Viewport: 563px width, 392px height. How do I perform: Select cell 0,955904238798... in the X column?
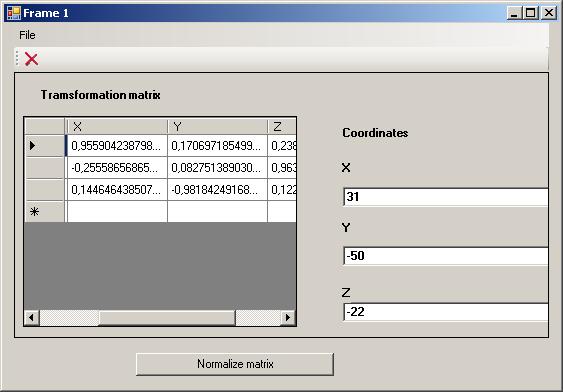[x=117, y=146]
